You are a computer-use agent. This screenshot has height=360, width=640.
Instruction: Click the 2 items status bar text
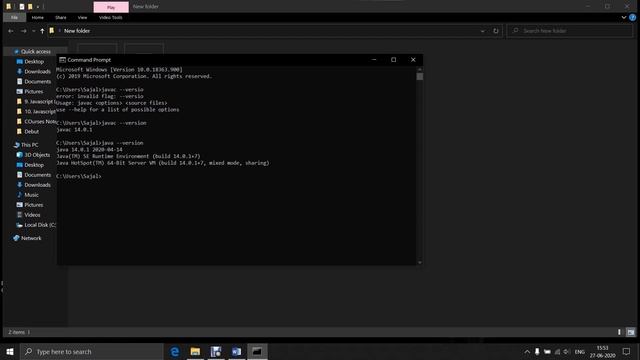[x=16, y=332]
